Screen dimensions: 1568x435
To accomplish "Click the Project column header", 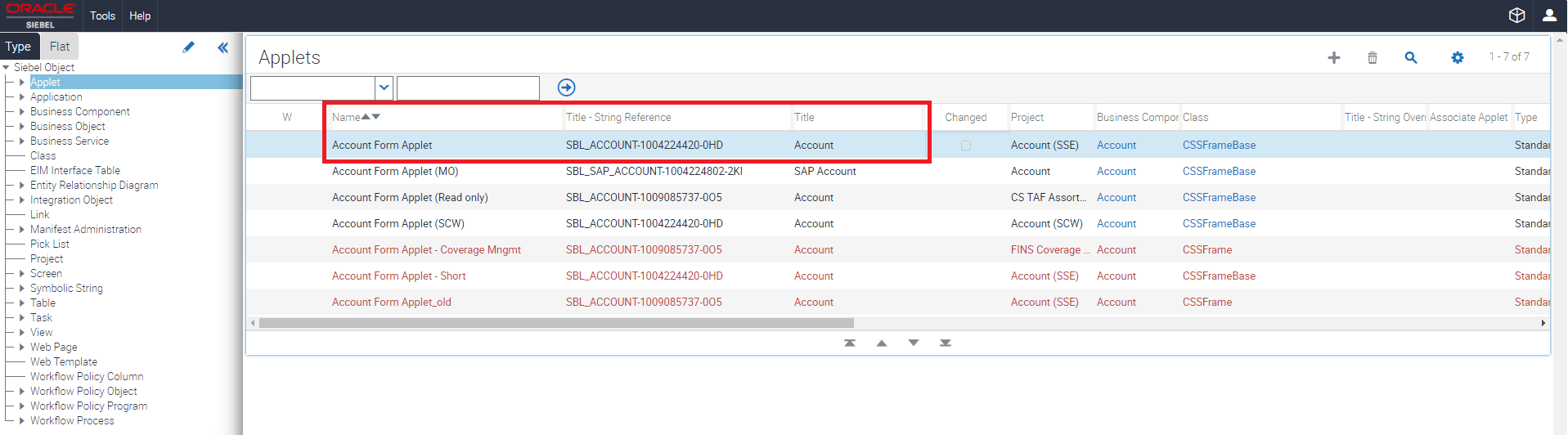I will click(x=1027, y=118).
